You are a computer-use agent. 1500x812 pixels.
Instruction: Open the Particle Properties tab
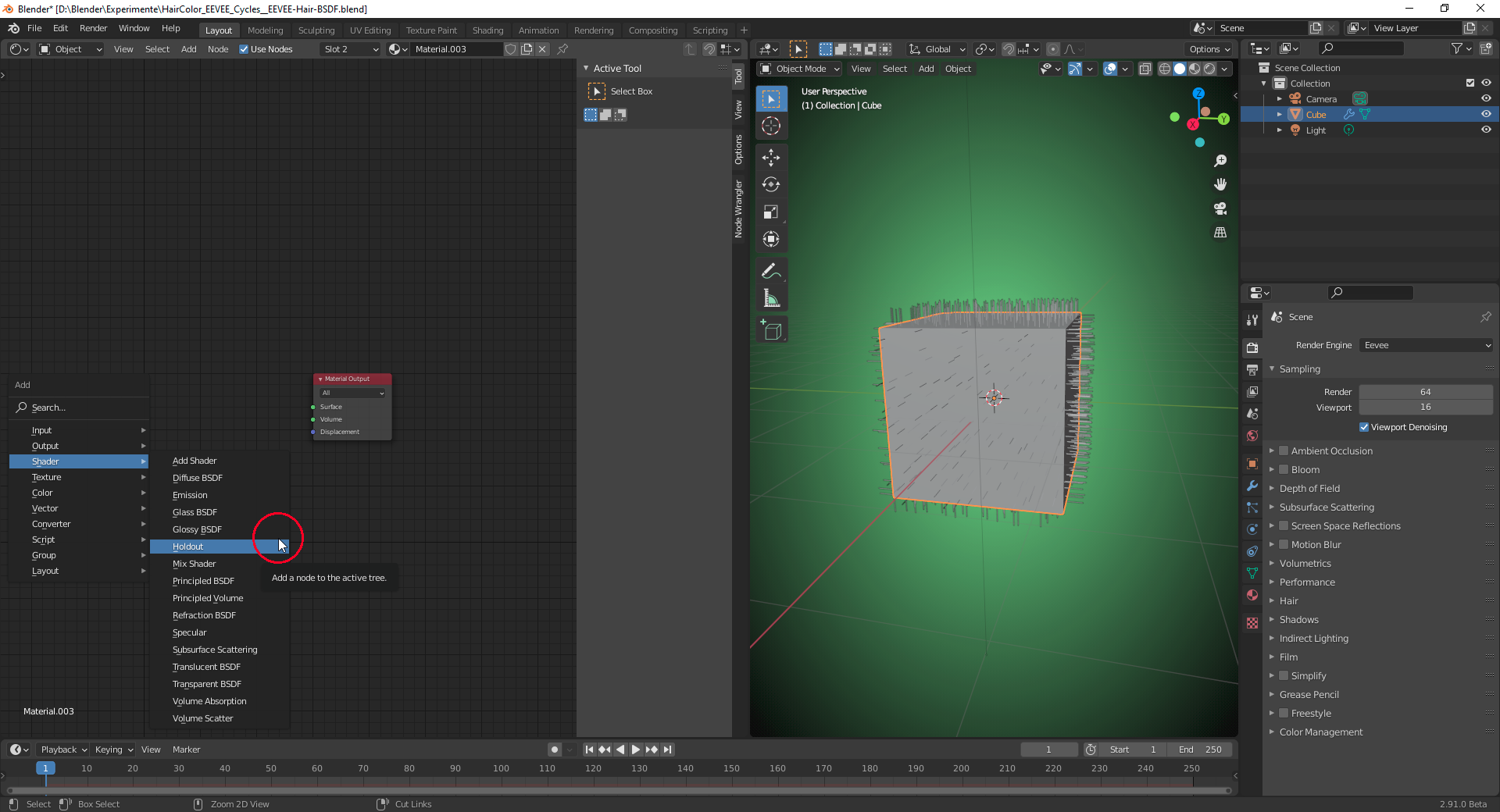(1252, 507)
